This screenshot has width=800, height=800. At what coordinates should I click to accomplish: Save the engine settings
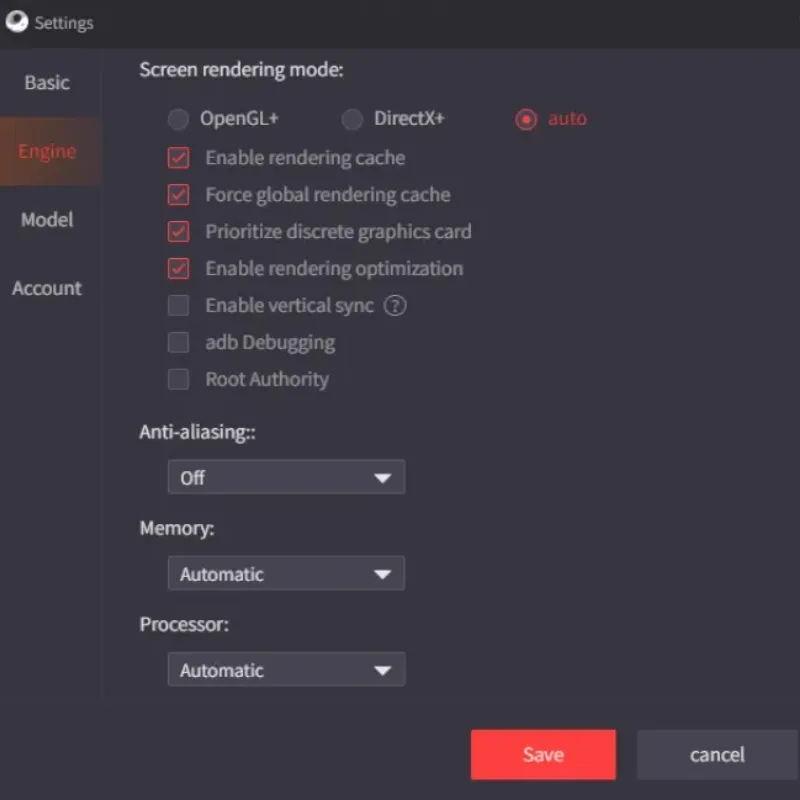(543, 754)
